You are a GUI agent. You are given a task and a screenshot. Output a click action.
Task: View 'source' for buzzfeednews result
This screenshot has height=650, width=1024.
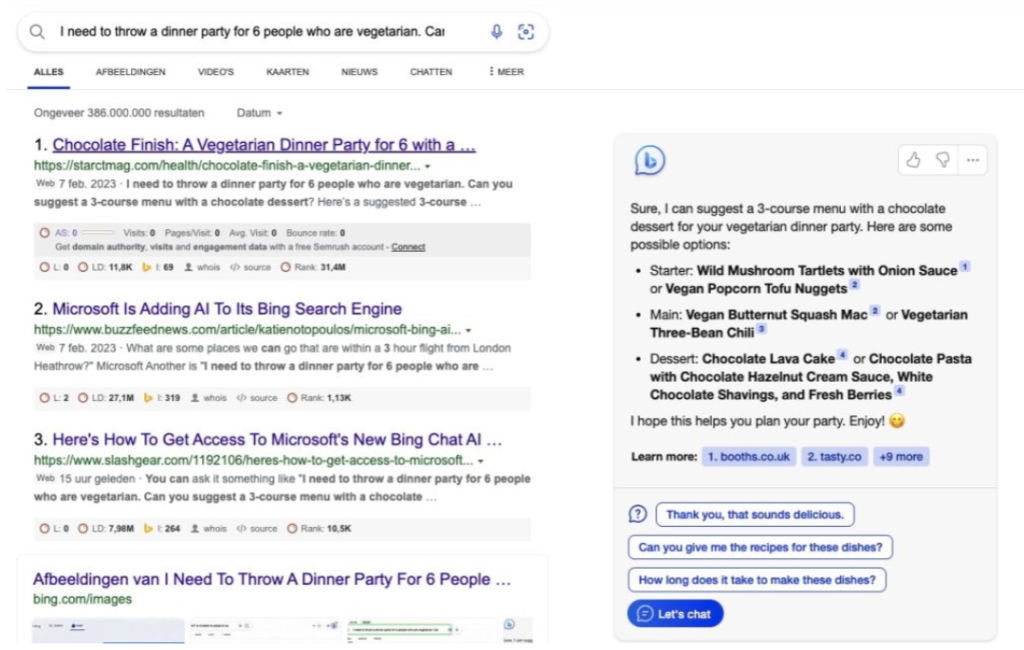[257, 398]
